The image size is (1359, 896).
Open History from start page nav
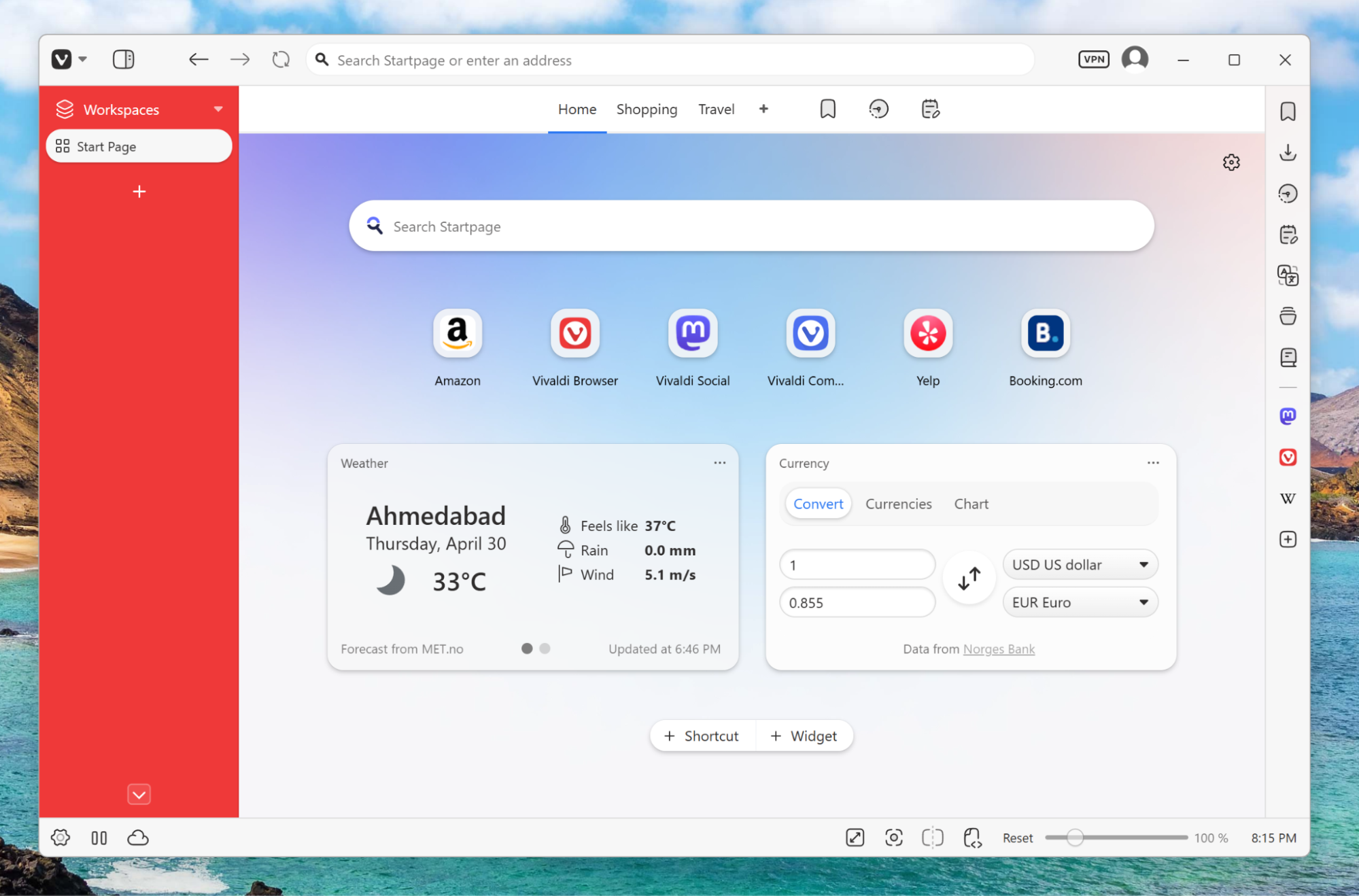[x=878, y=109]
